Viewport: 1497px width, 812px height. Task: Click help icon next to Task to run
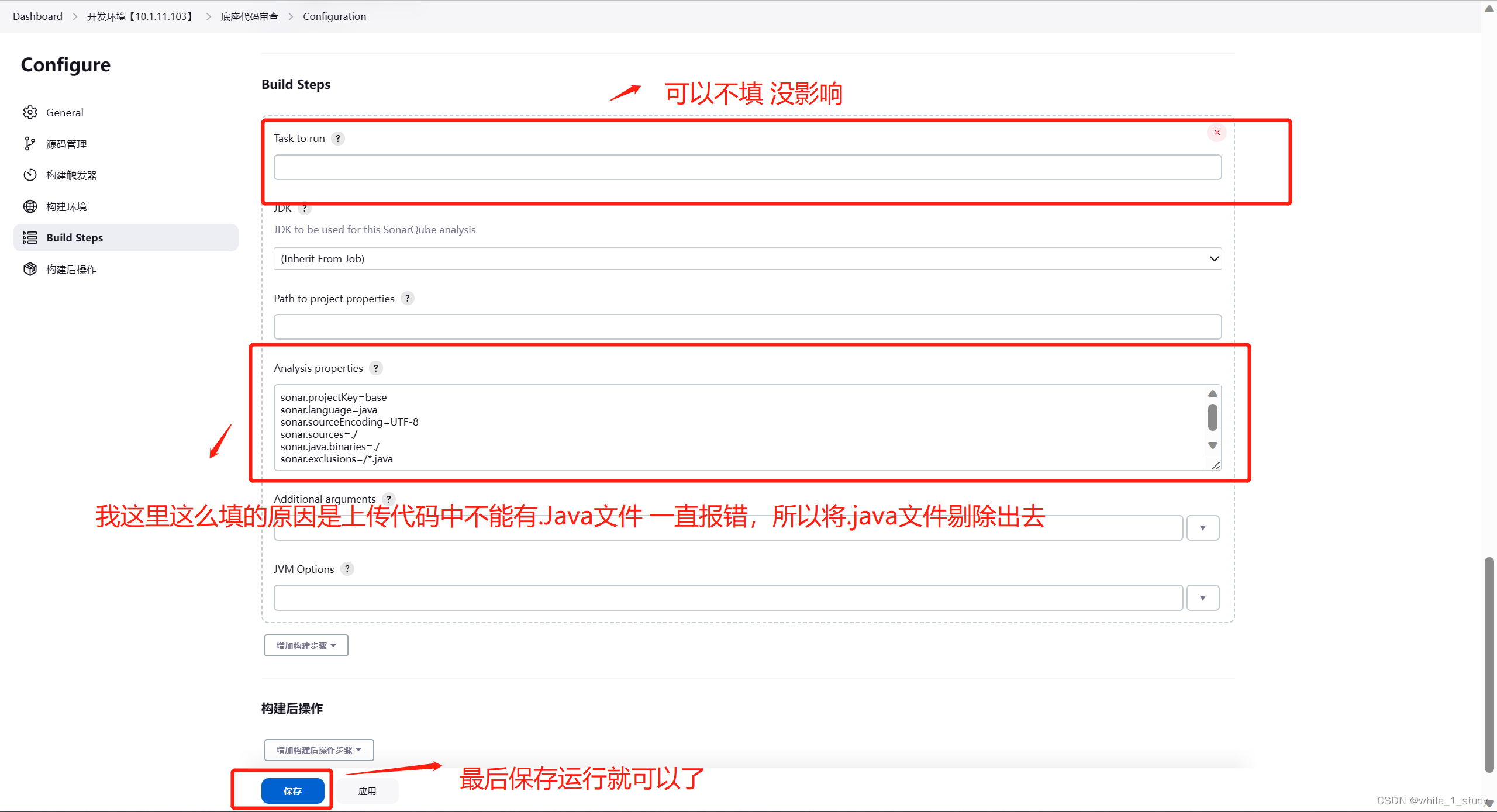(x=338, y=139)
